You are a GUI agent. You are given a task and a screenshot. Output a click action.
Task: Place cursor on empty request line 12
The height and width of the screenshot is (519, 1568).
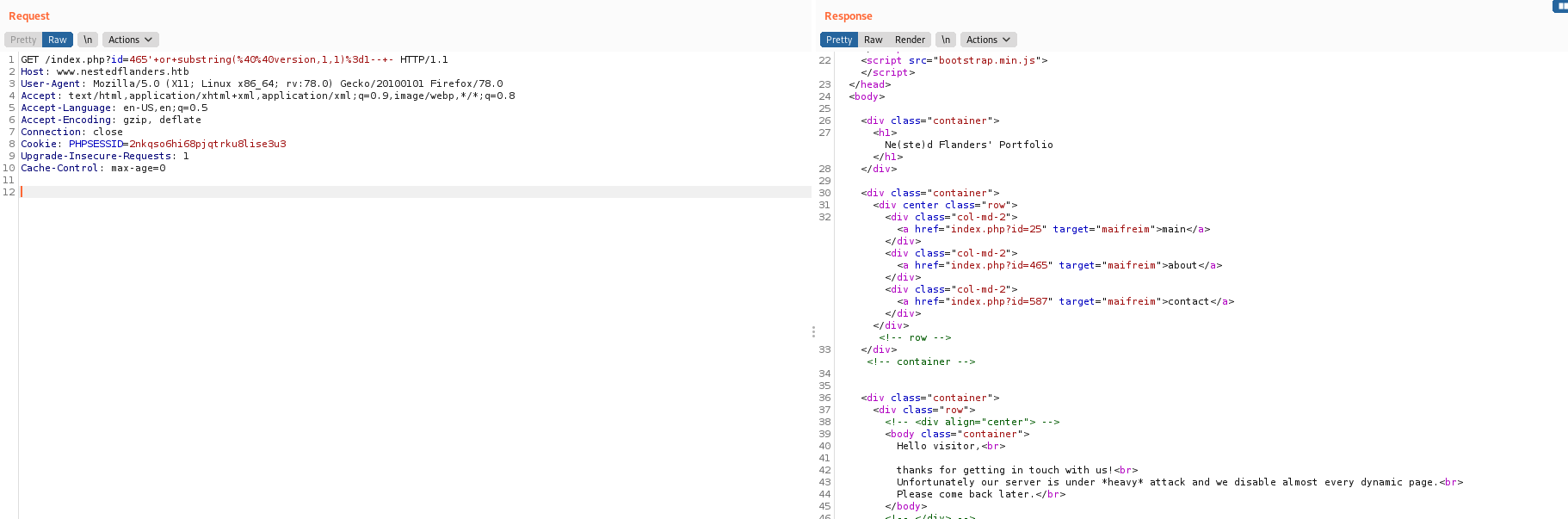[416, 192]
